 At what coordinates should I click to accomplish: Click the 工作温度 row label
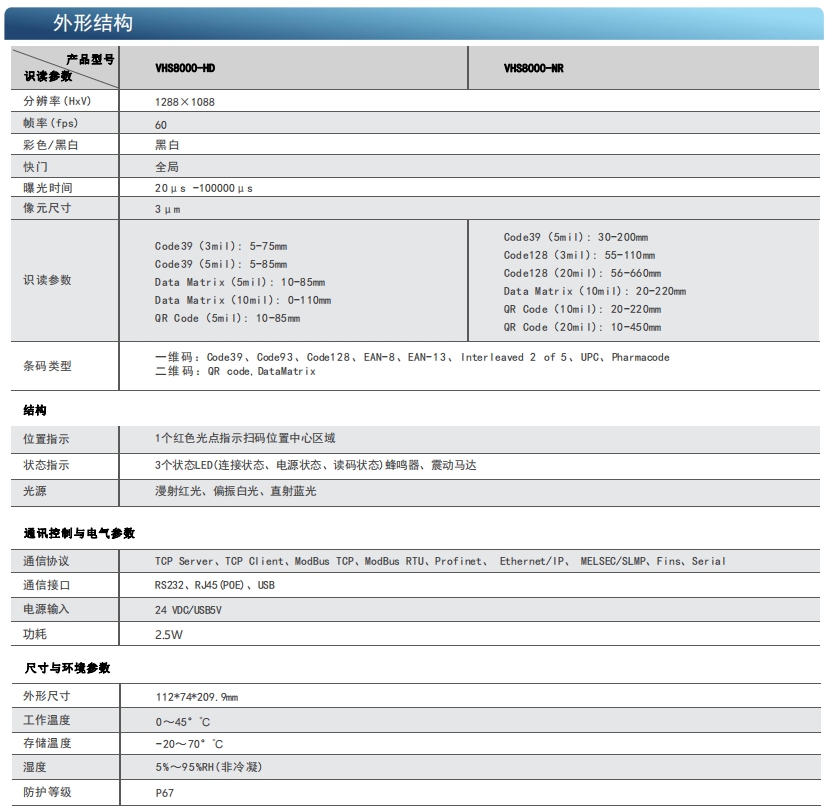tap(47, 720)
